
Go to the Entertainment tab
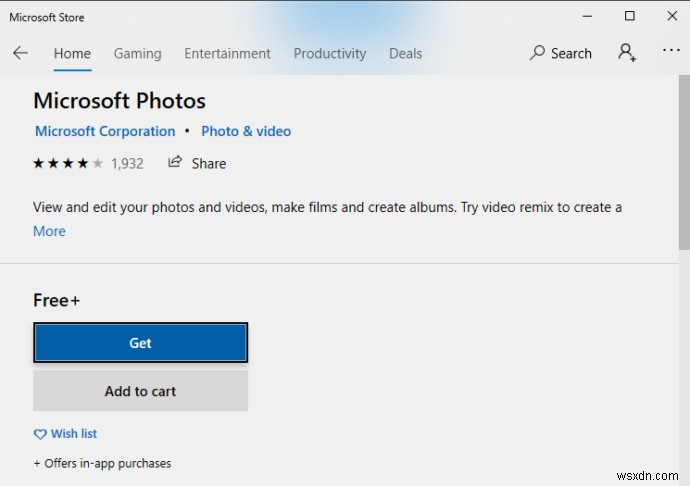tap(227, 53)
